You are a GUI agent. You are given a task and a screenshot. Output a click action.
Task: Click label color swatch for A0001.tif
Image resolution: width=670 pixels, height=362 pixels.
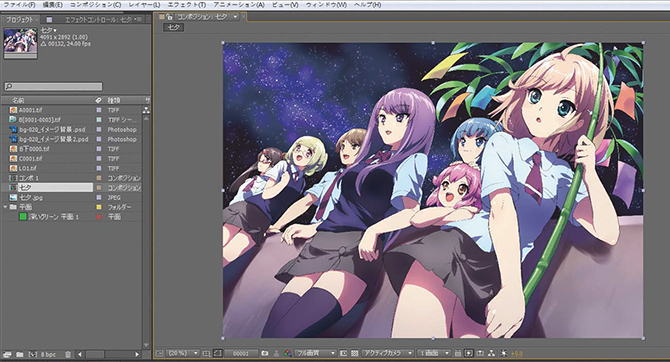click(99, 110)
